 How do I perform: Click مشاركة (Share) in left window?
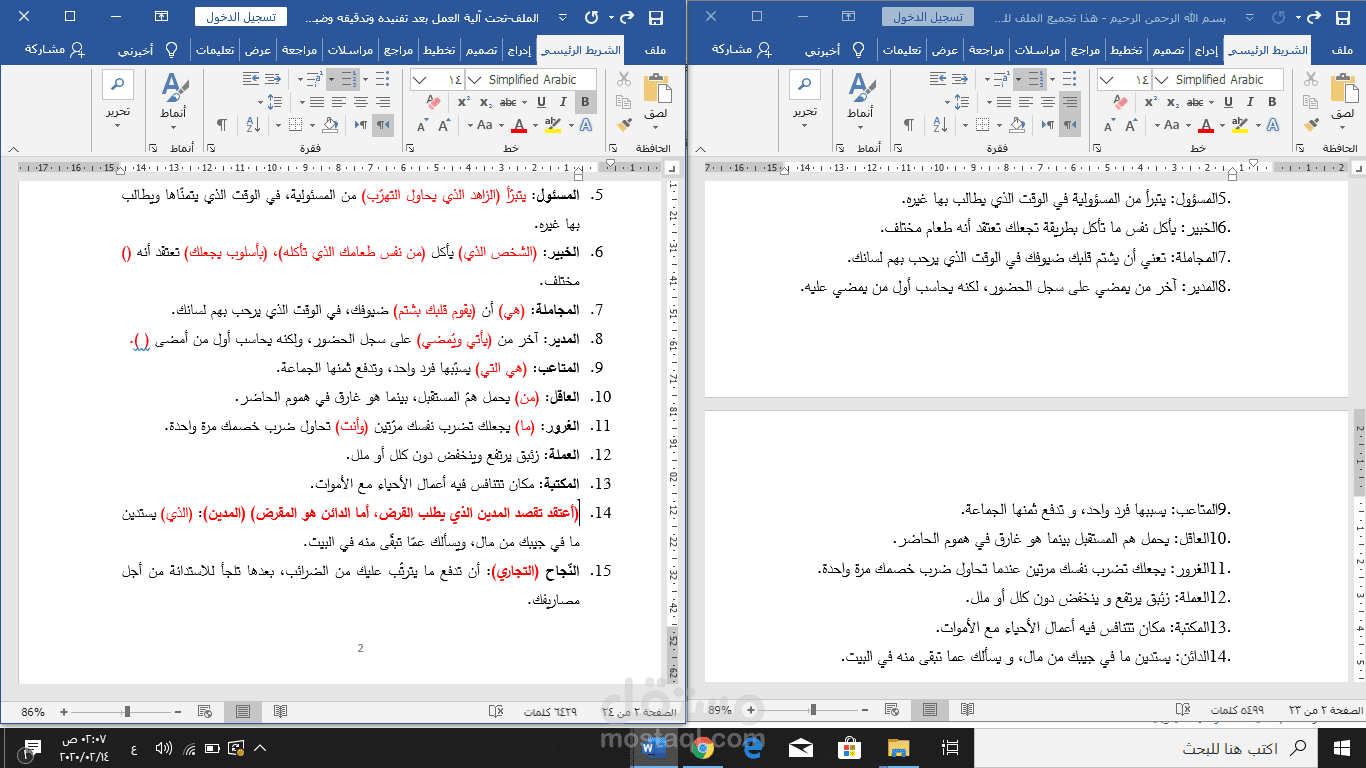(x=56, y=50)
